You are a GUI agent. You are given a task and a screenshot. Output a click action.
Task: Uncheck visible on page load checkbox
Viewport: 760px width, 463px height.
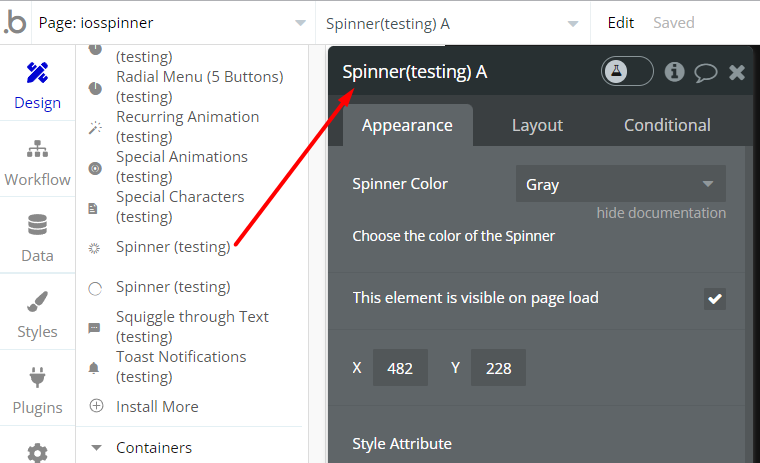[x=714, y=298]
